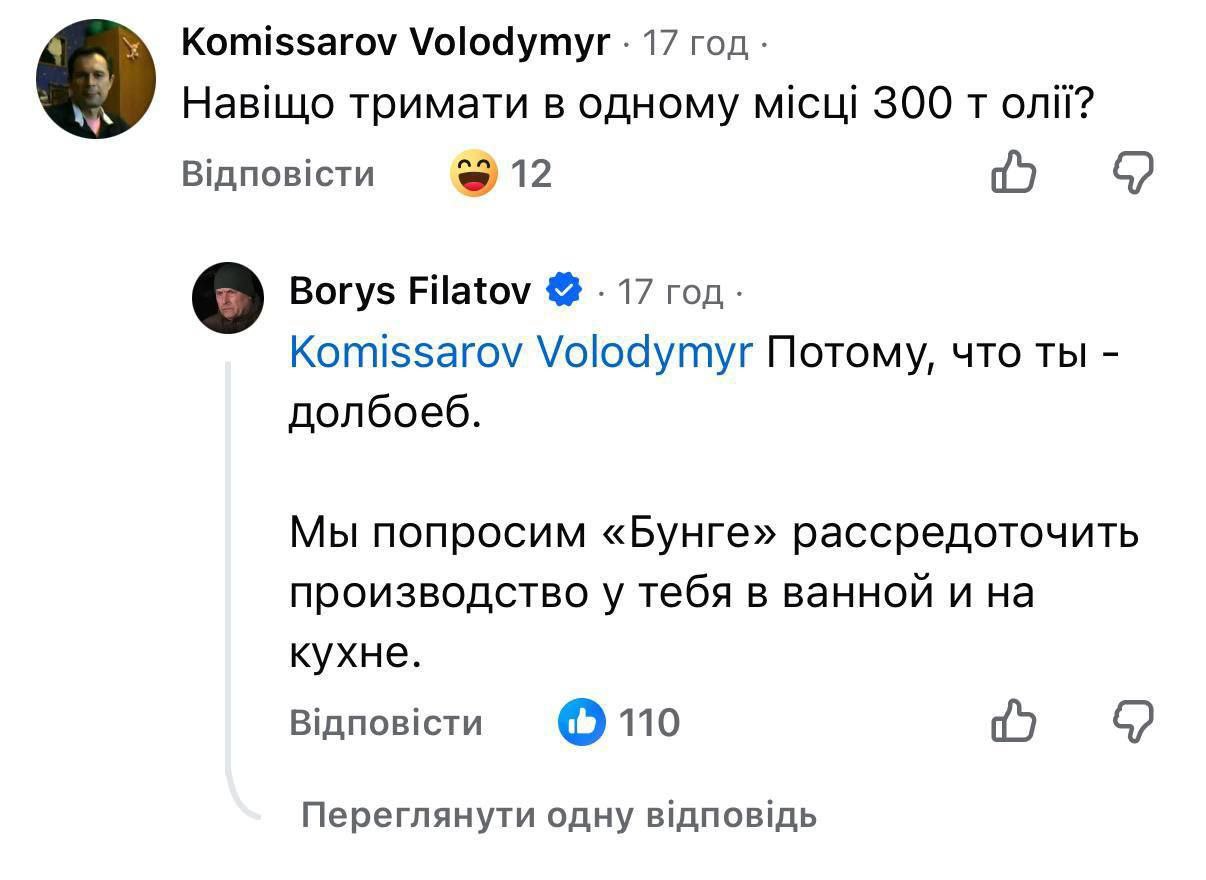Image resolution: width=1206 pixels, height=880 pixels.
Task: Open the Borys Filatov author name link
Action: [411, 291]
